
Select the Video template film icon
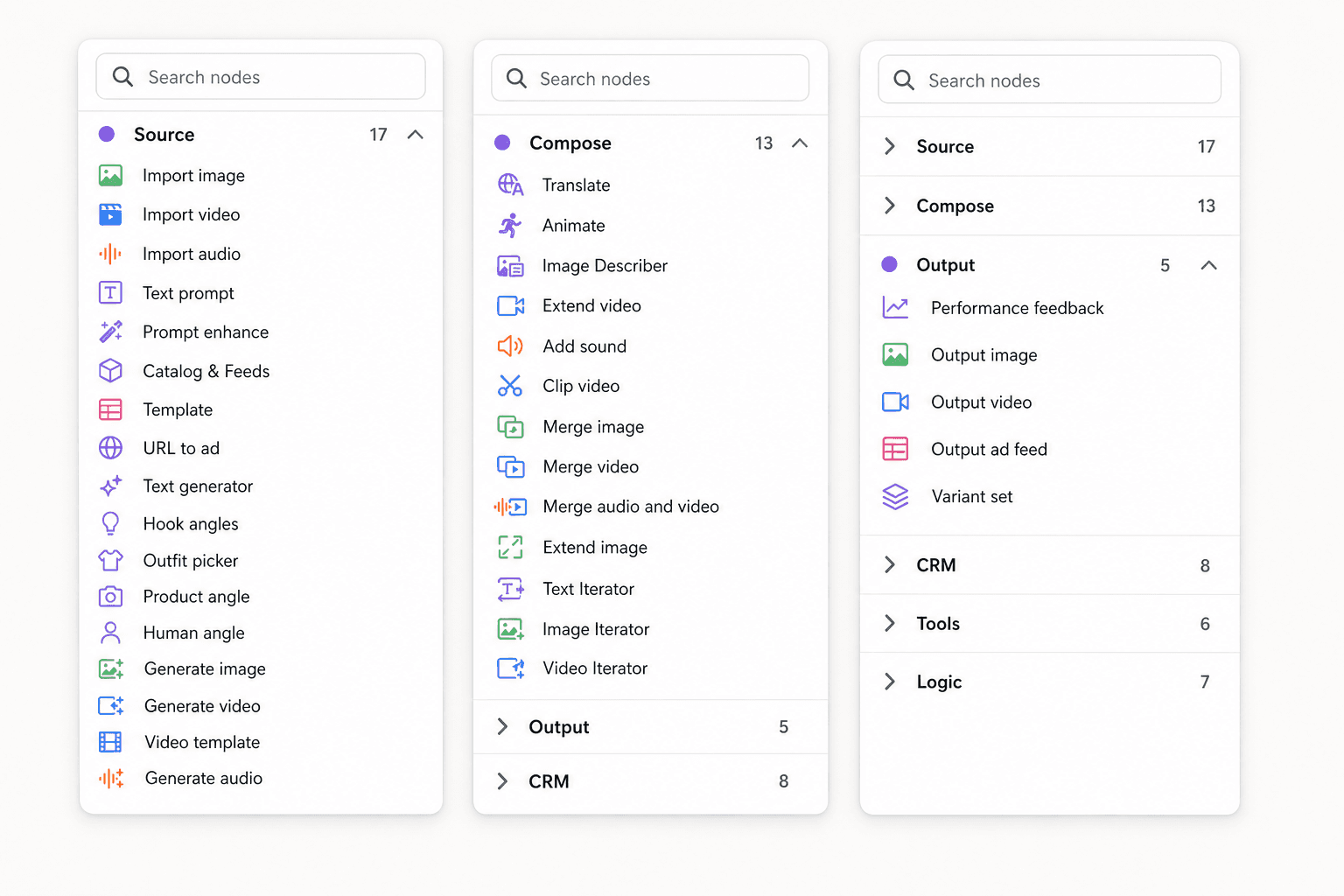[x=110, y=742]
